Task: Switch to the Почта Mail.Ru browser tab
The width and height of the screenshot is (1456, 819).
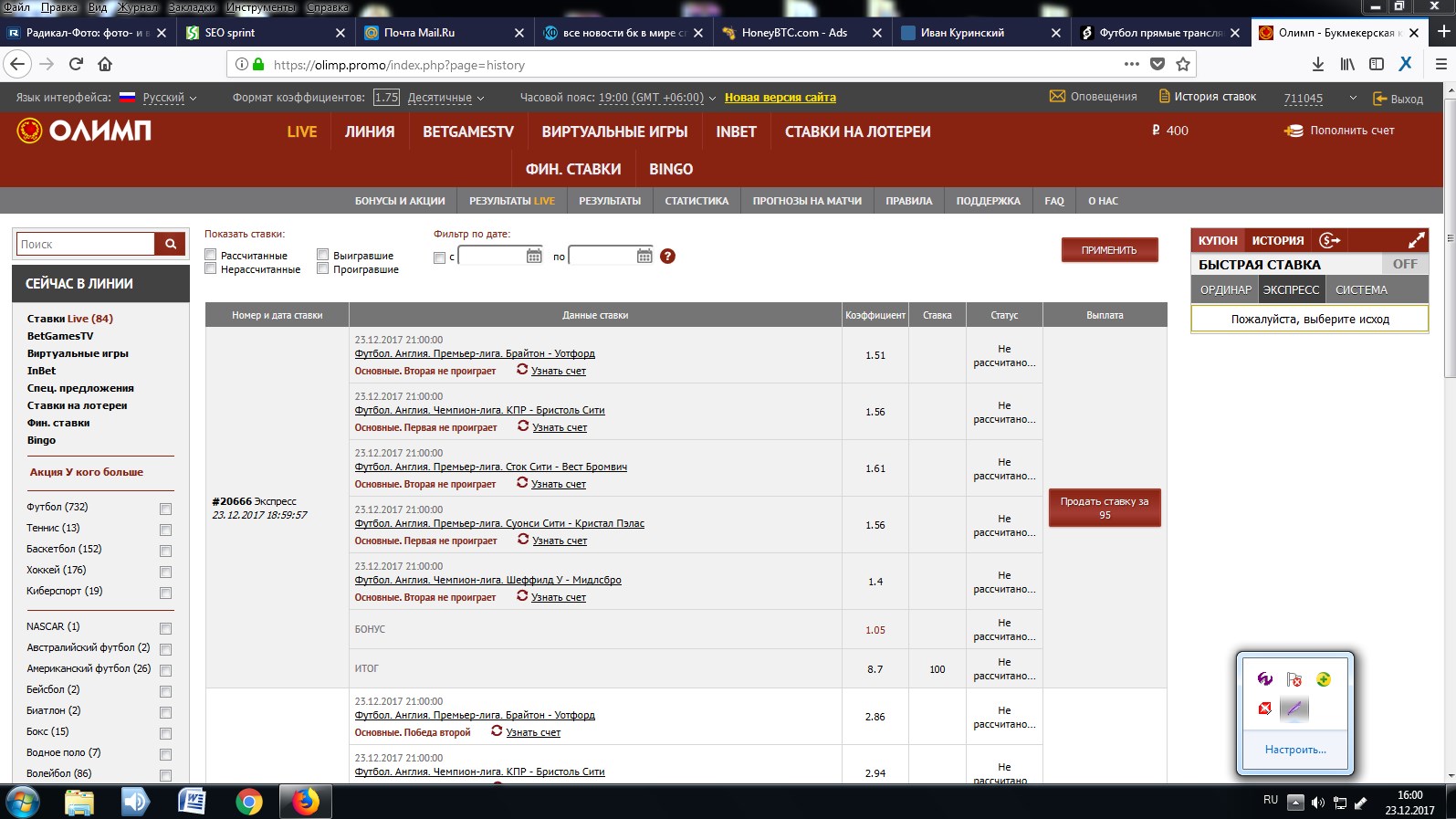Action: click(x=444, y=32)
